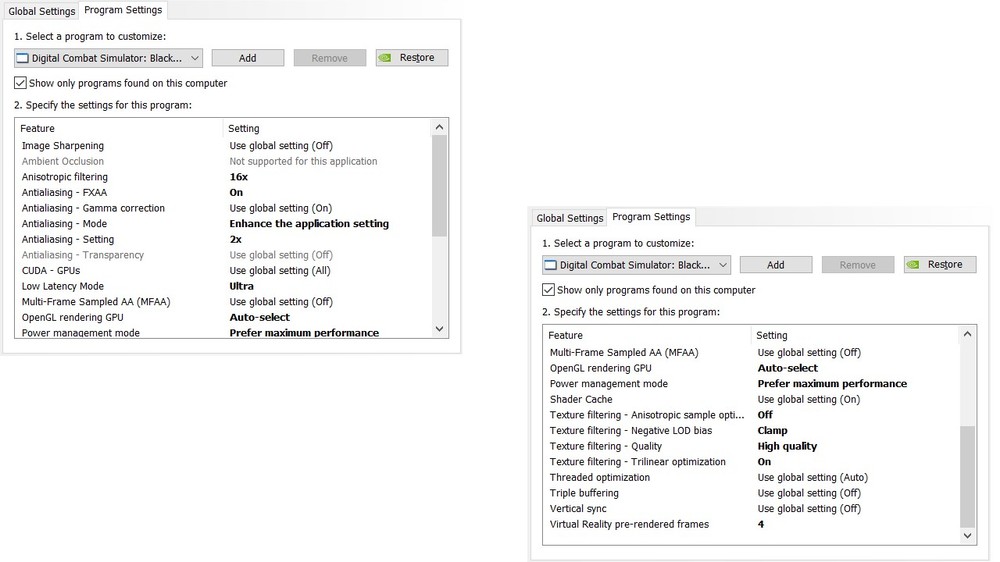Viewport: 1000px width, 562px height.
Task: Click the scroll-up arrow in the right panel's settings list
Action: pyautogui.click(x=967, y=335)
